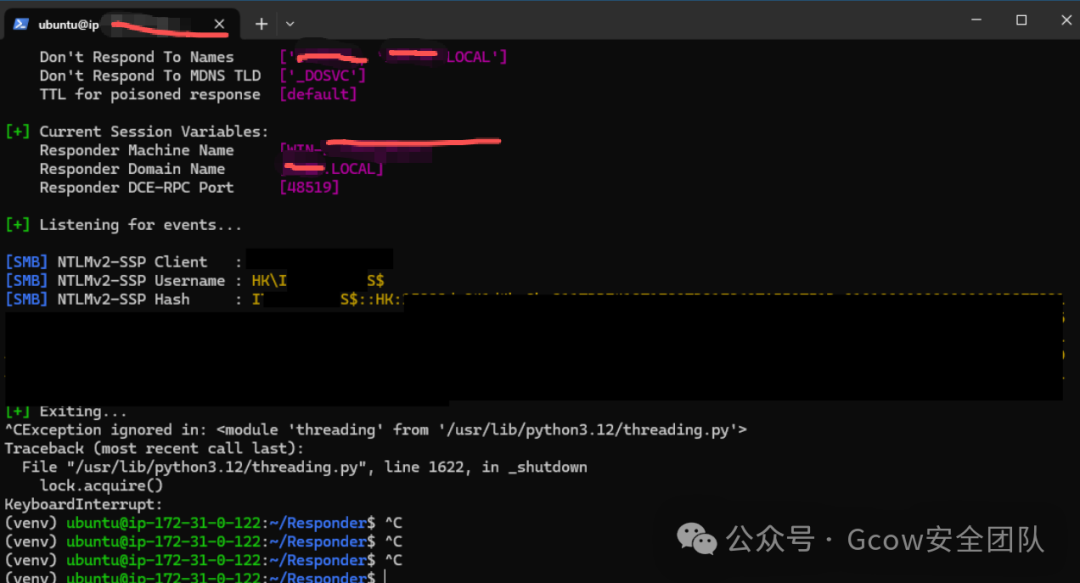Screen dimensions: 1080x583
Task: Expand the new tab profile dropdown
Action: coord(290,24)
